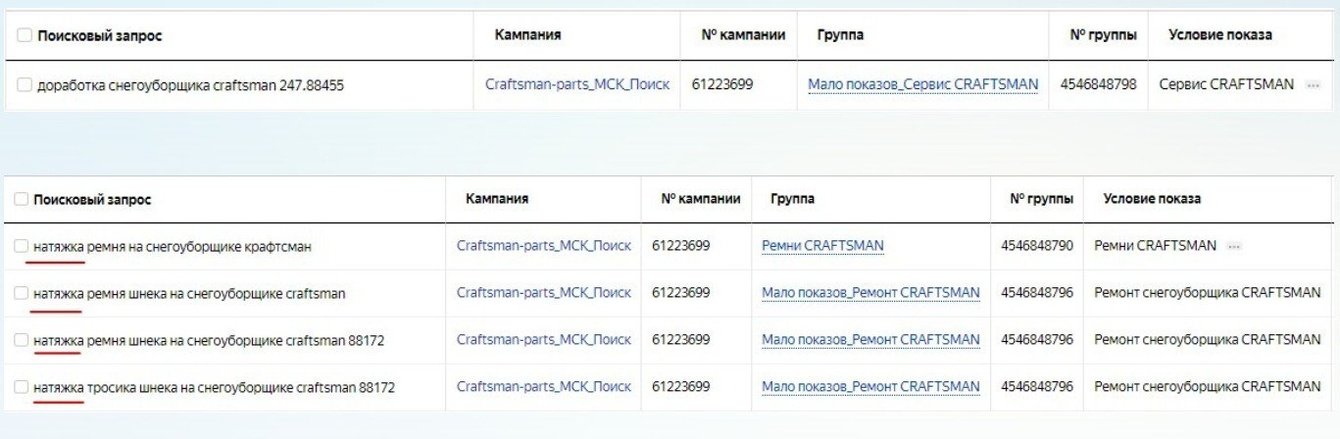This screenshot has height=439, width=1340.
Task: Check the row 'доработка снегоуборщика craftsman 247.88455'
Action: coord(24,85)
